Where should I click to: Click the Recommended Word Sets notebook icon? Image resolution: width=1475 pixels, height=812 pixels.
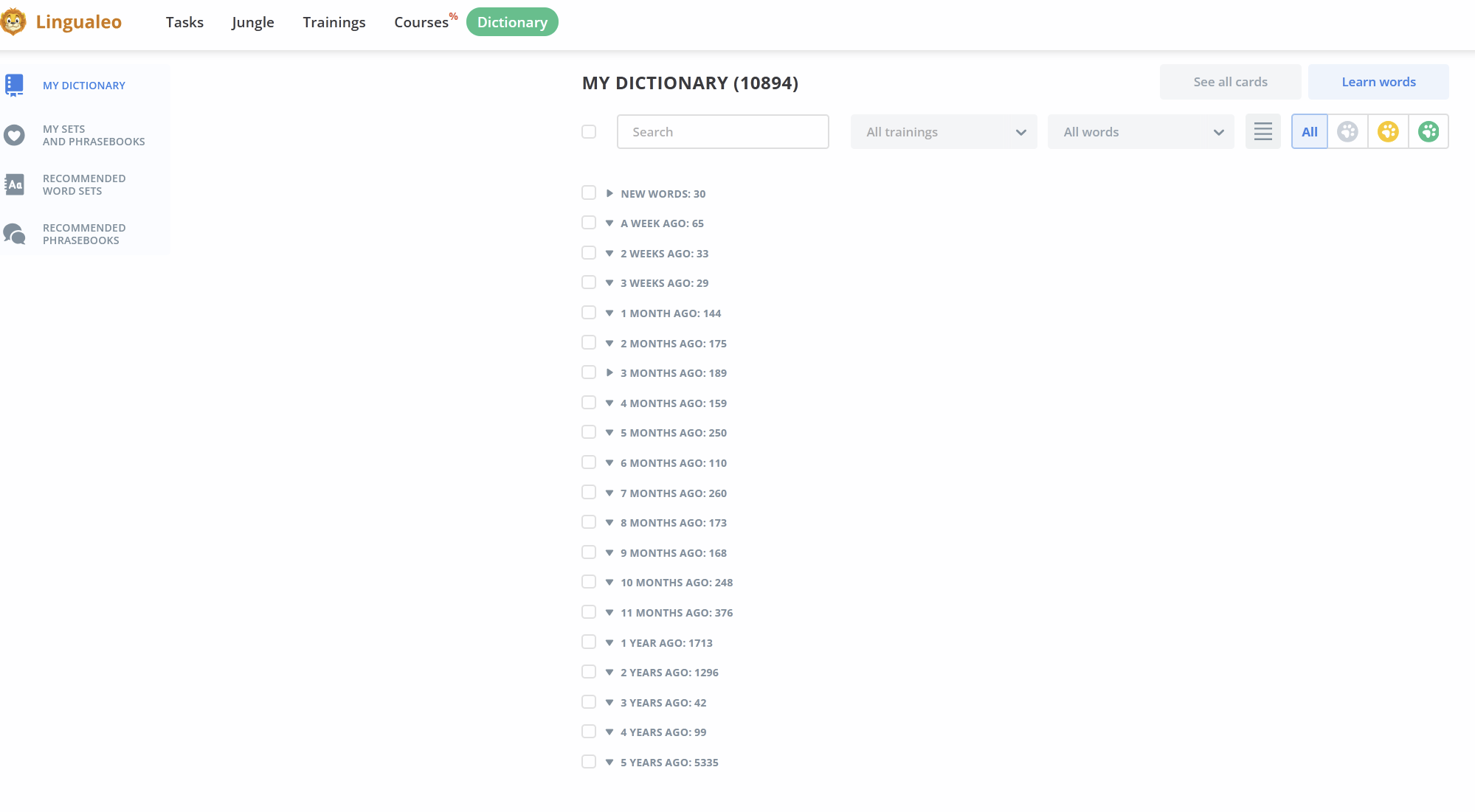pyautogui.click(x=14, y=184)
